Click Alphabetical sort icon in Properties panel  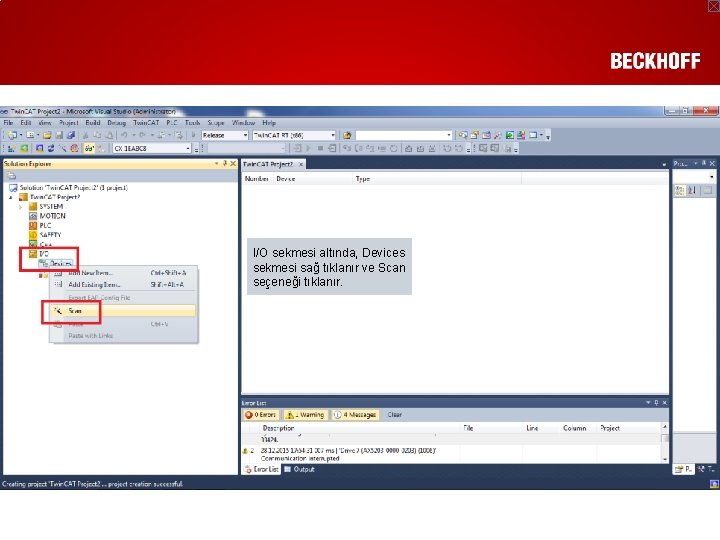tap(692, 190)
